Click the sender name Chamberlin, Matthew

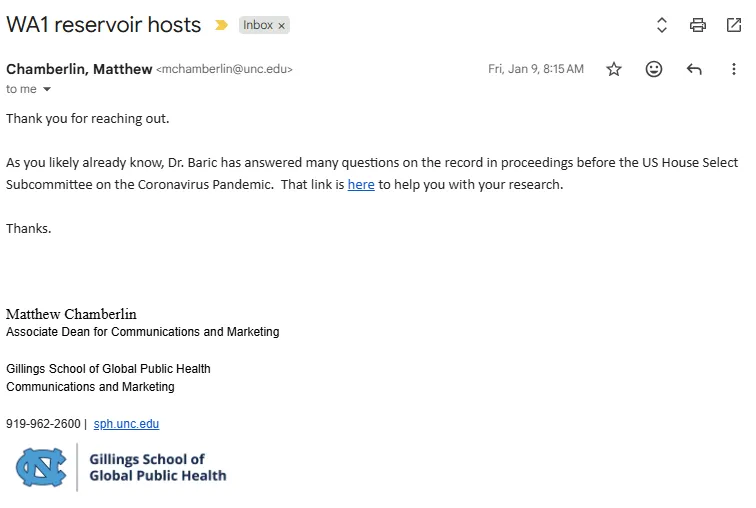[x=79, y=69]
